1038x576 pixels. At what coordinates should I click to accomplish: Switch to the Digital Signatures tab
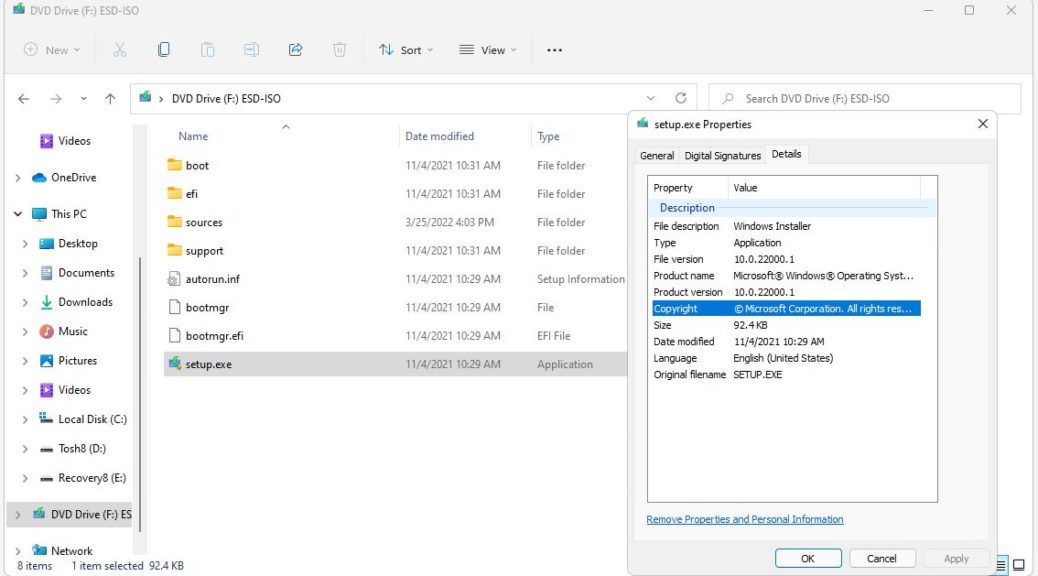[722, 156]
